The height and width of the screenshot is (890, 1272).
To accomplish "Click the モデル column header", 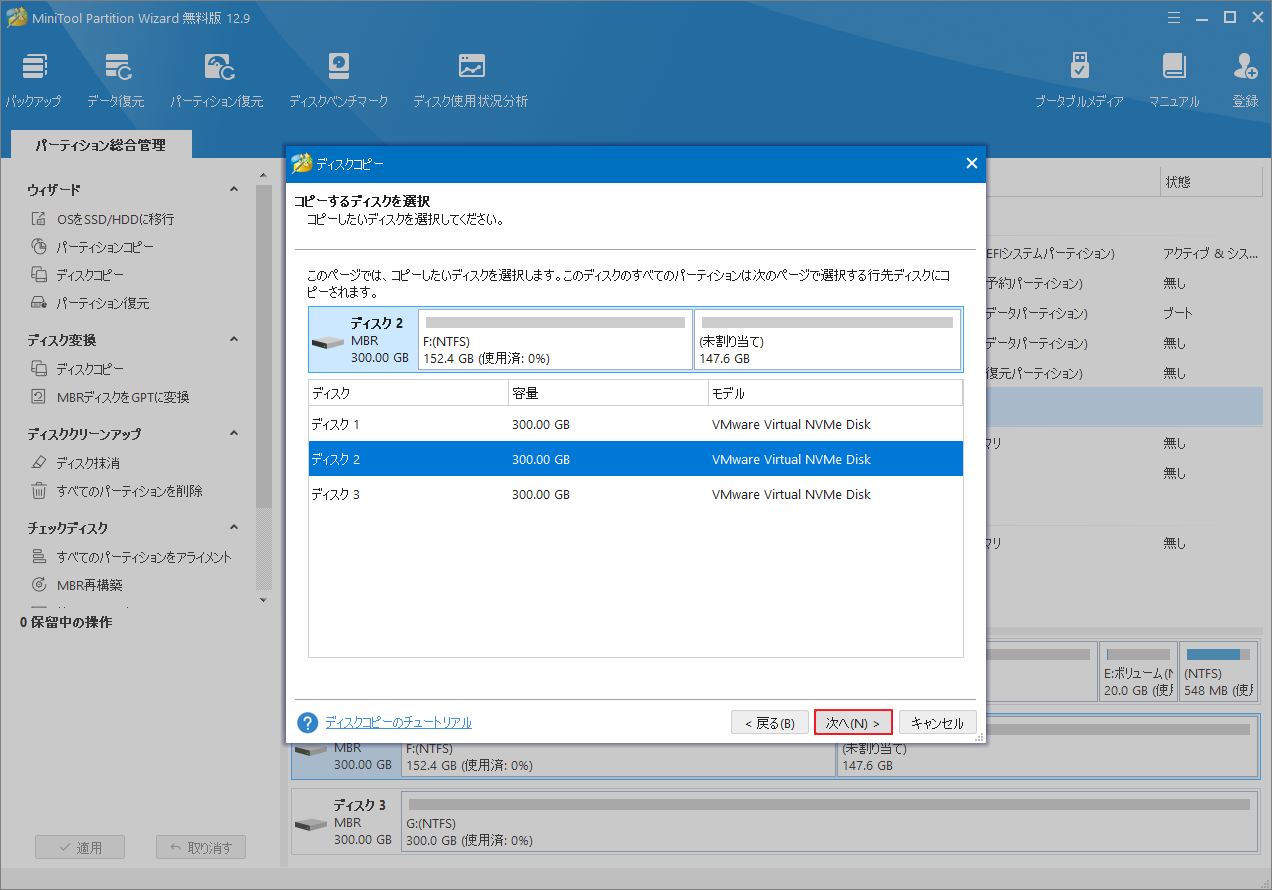I will tap(835, 393).
